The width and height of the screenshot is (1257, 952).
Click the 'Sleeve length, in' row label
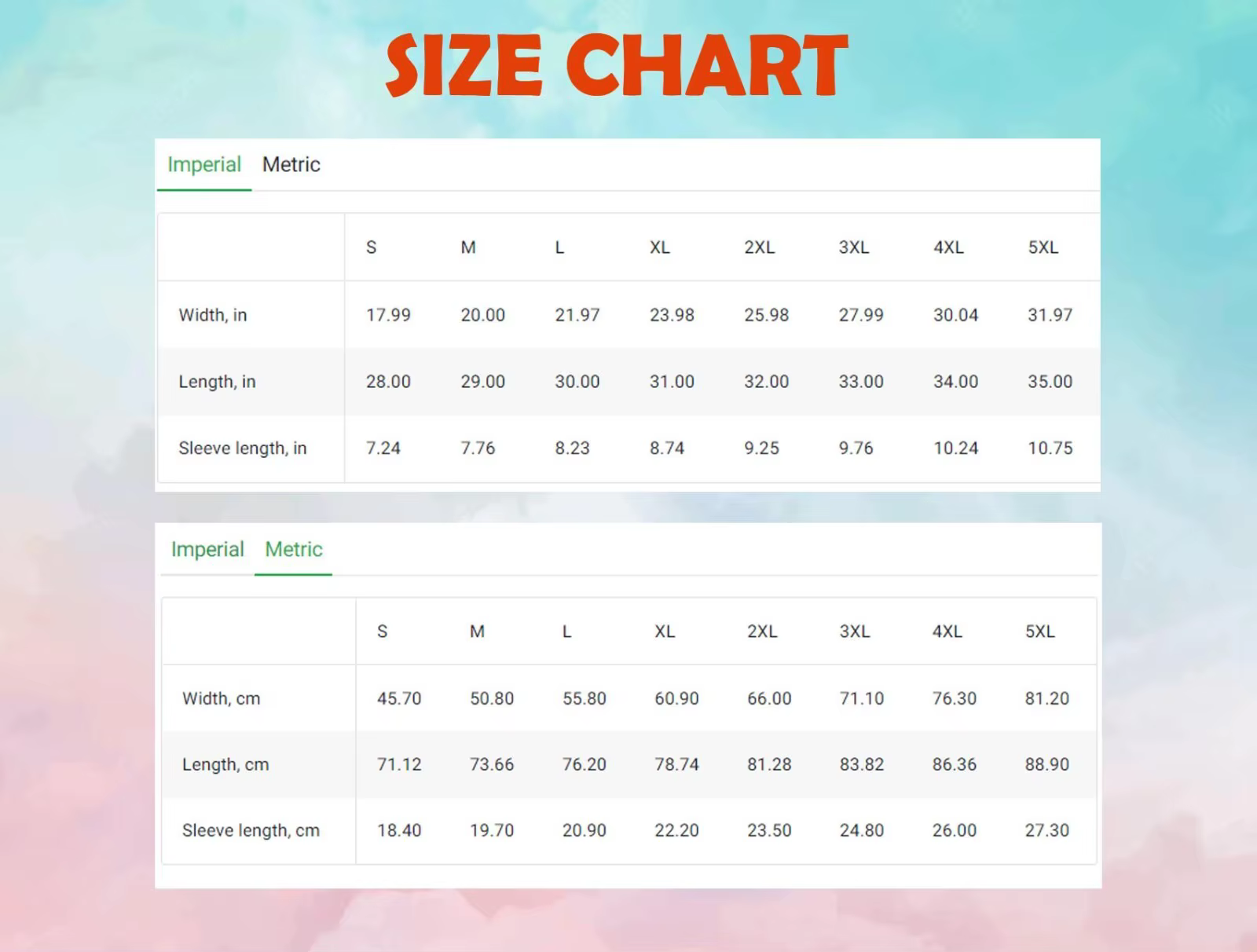coord(242,449)
